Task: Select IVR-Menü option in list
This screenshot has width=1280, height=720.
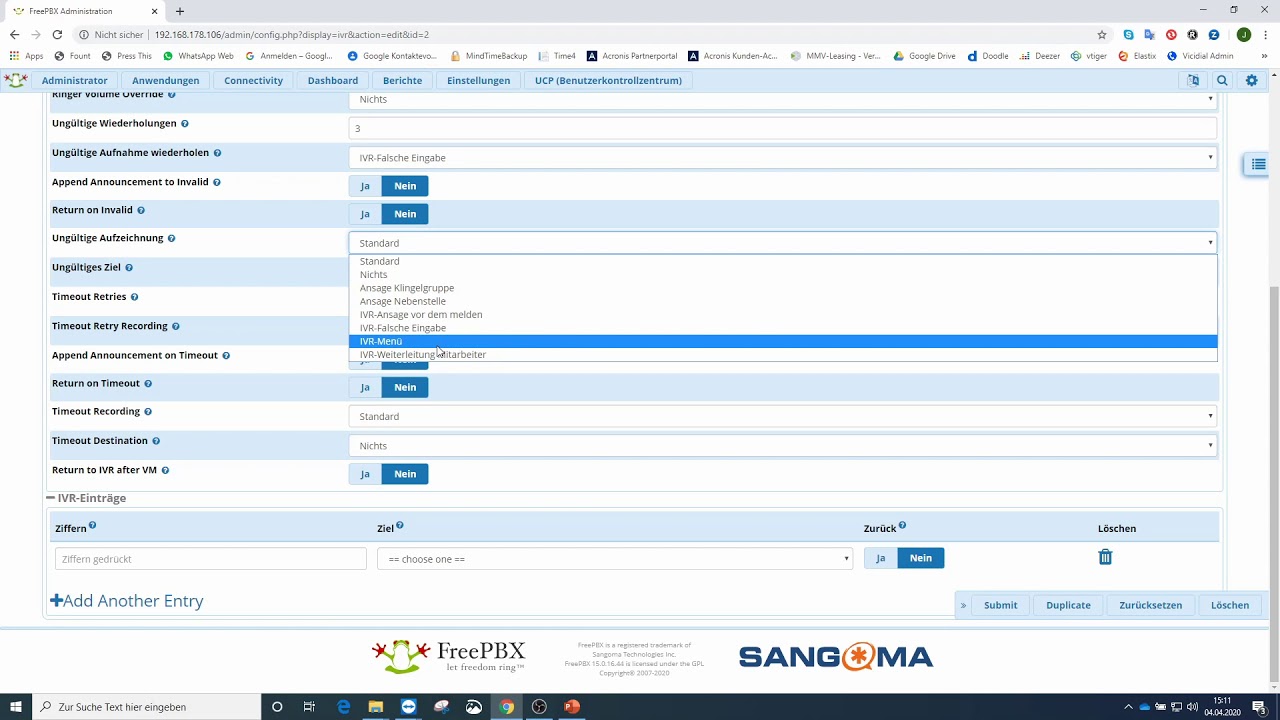Action: (x=783, y=341)
